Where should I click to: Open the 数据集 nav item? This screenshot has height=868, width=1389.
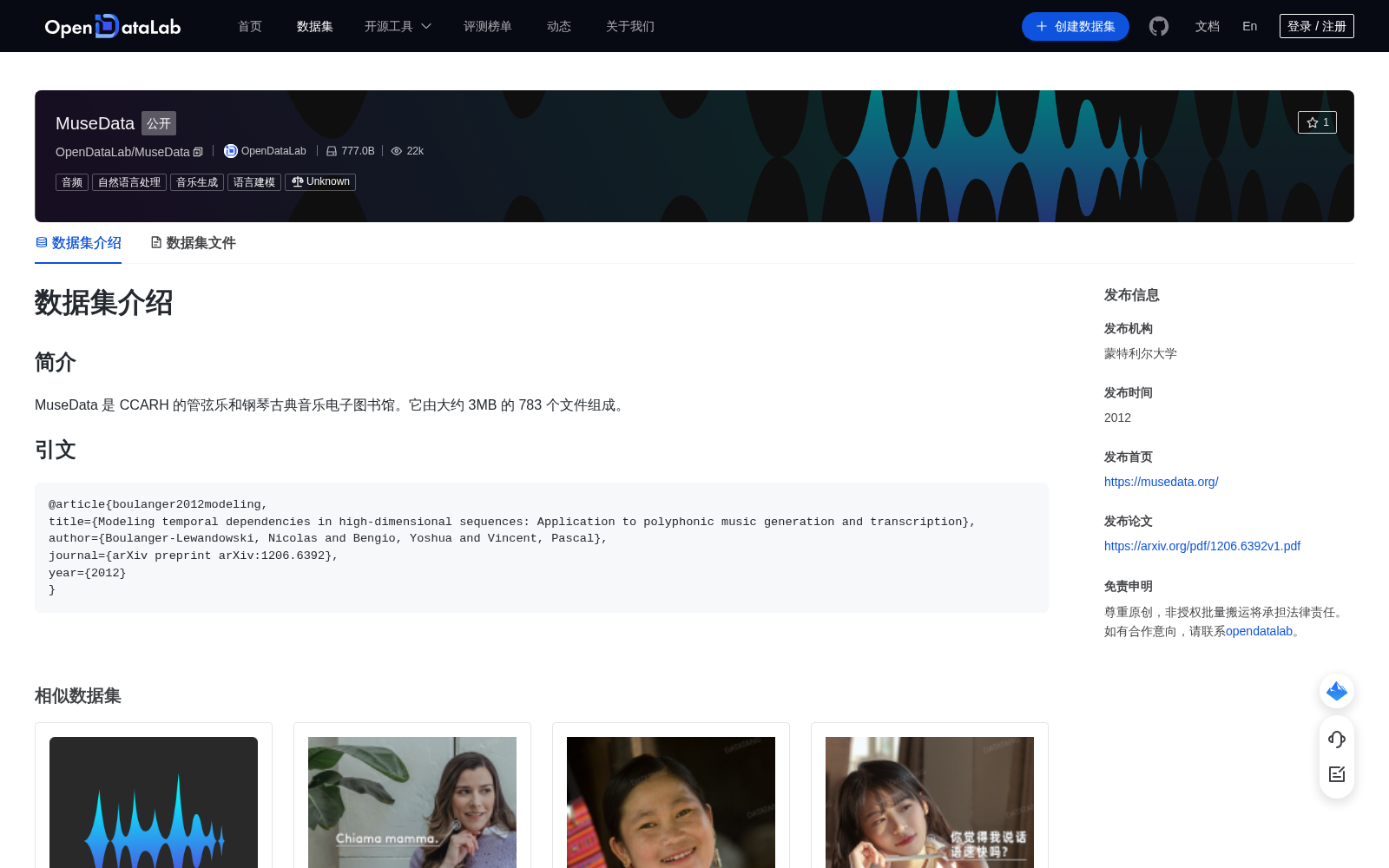tap(315, 26)
